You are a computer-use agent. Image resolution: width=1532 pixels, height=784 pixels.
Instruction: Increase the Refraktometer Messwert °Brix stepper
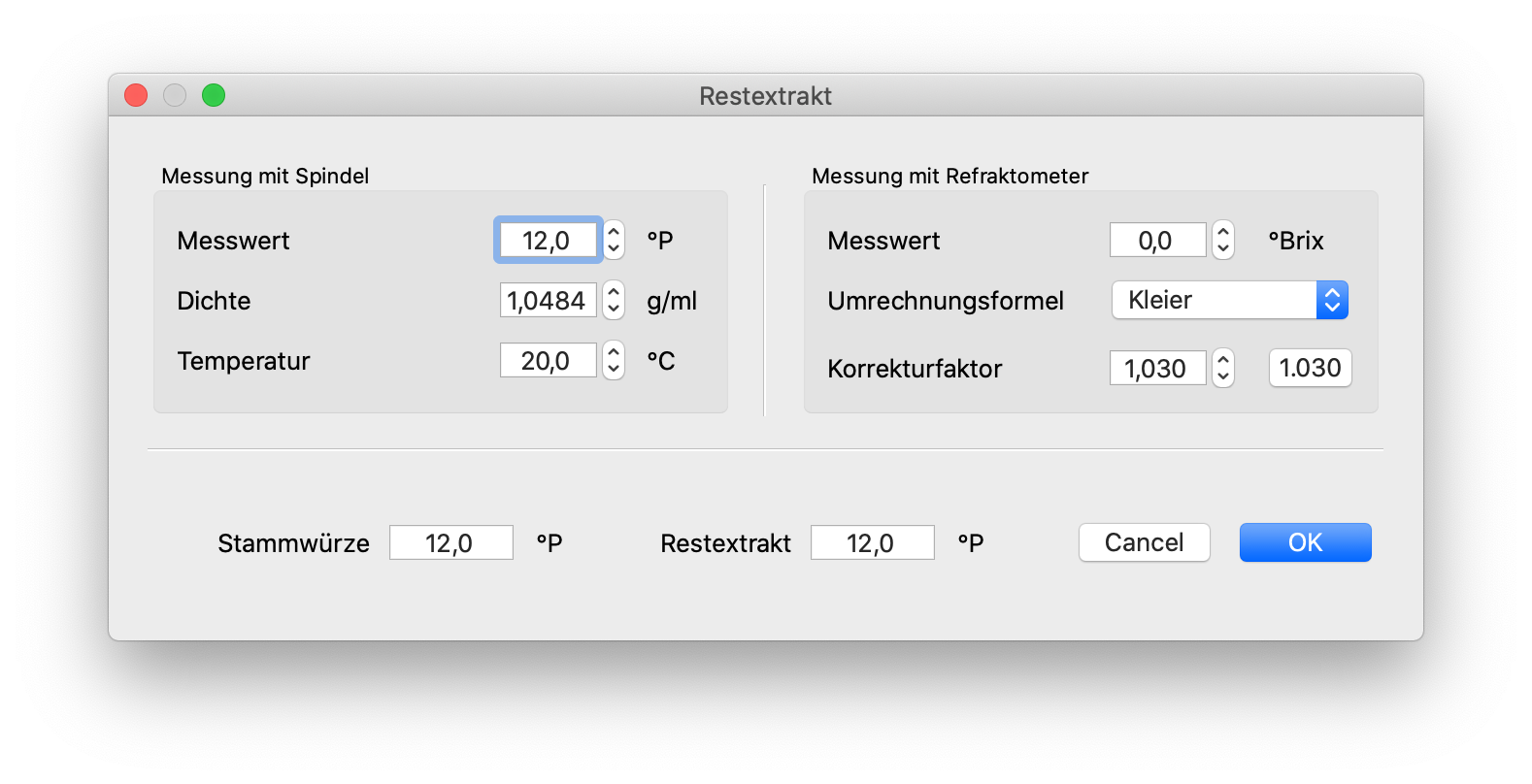(x=1223, y=232)
